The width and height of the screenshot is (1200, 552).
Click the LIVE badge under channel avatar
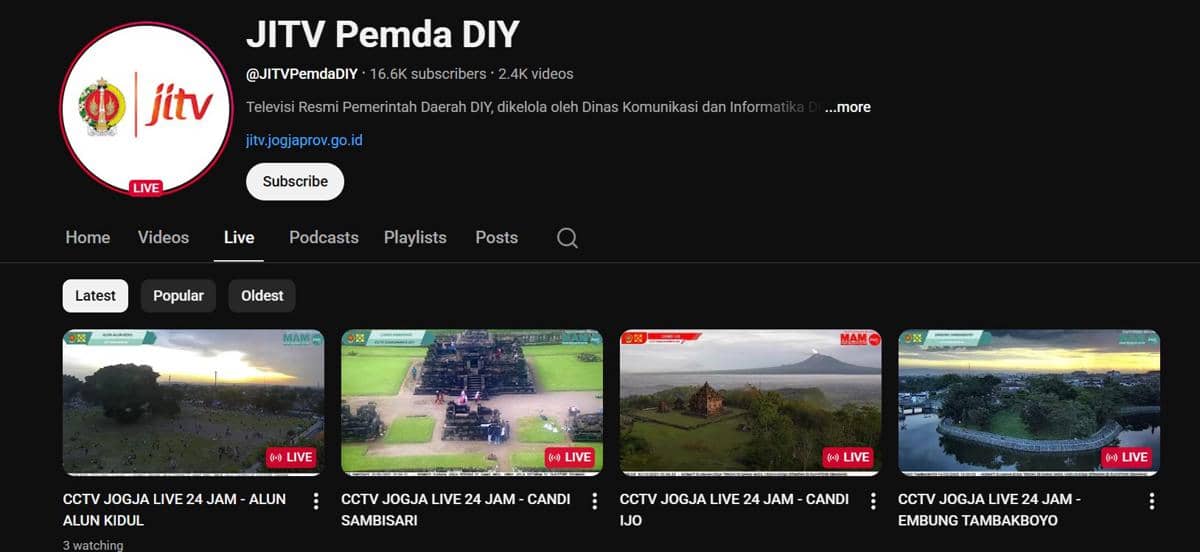pyautogui.click(x=146, y=188)
